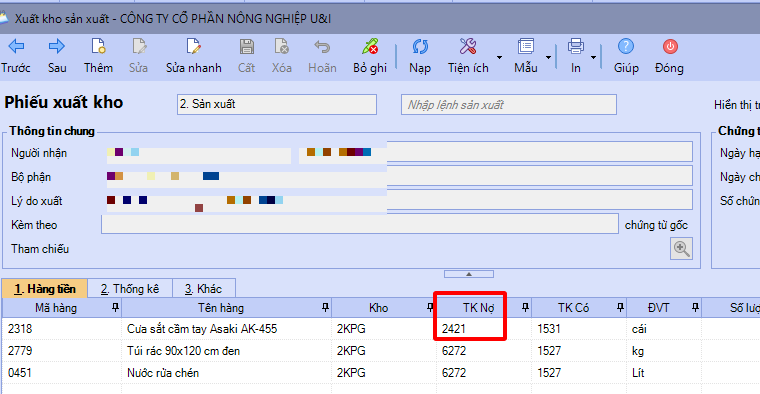Expand In print dropdown arrow
Viewport: 760px width, 394px height.
click(x=593, y=57)
